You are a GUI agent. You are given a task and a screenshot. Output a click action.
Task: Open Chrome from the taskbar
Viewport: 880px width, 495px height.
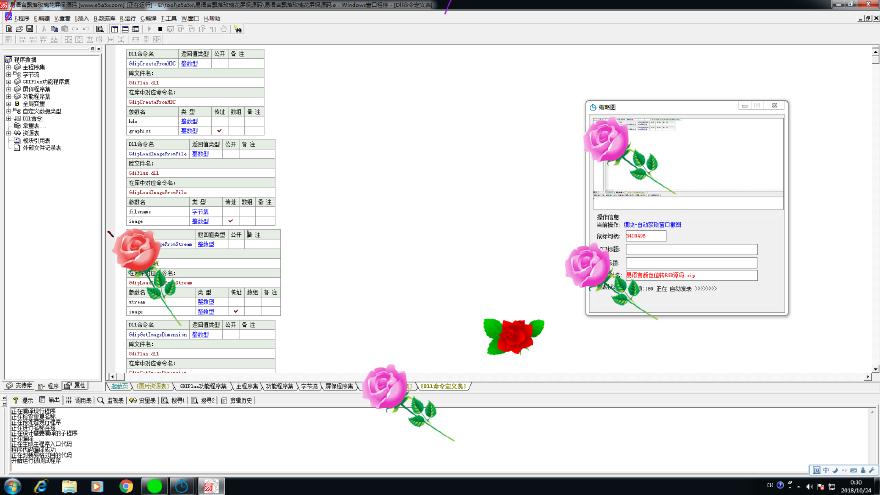(126, 485)
